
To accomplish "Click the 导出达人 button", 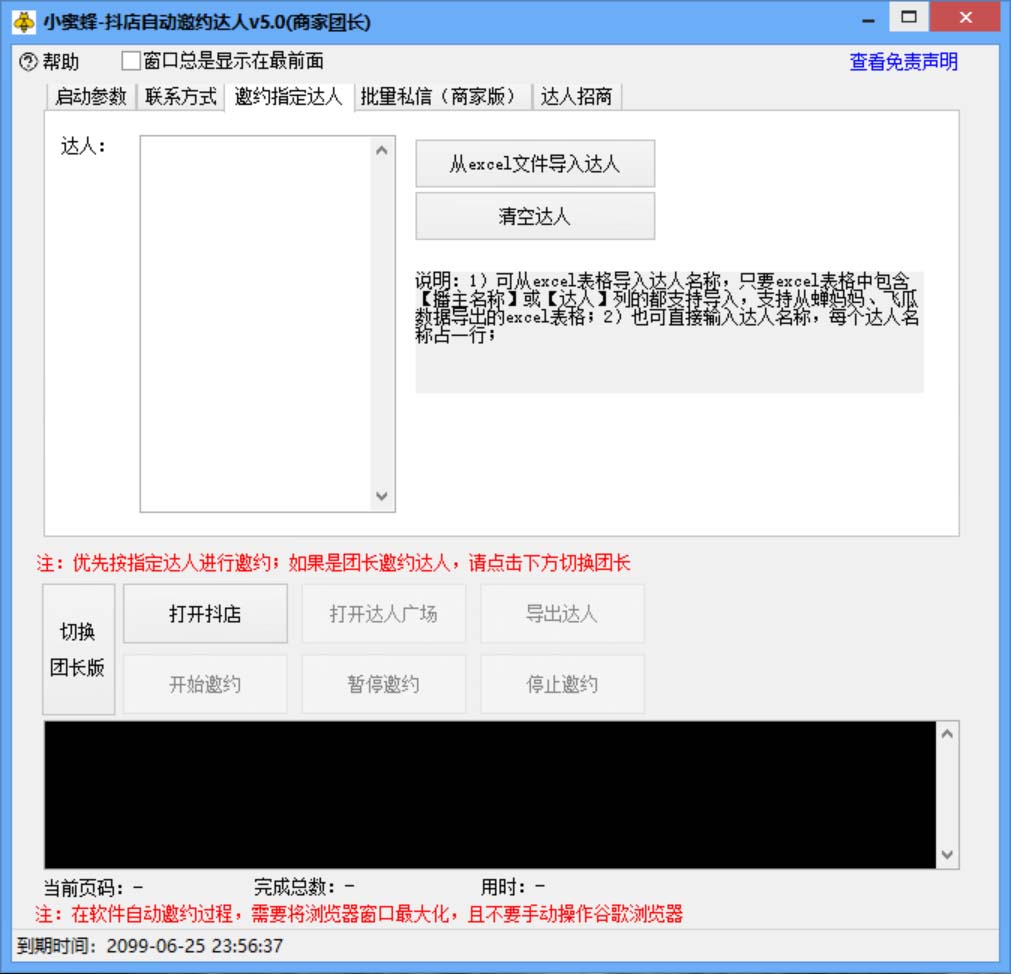I will click(562, 613).
